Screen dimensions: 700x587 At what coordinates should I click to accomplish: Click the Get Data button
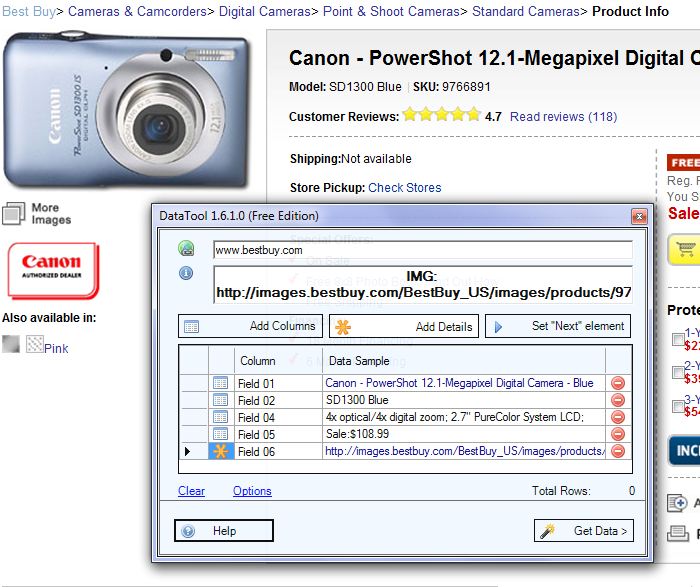(584, 531)
